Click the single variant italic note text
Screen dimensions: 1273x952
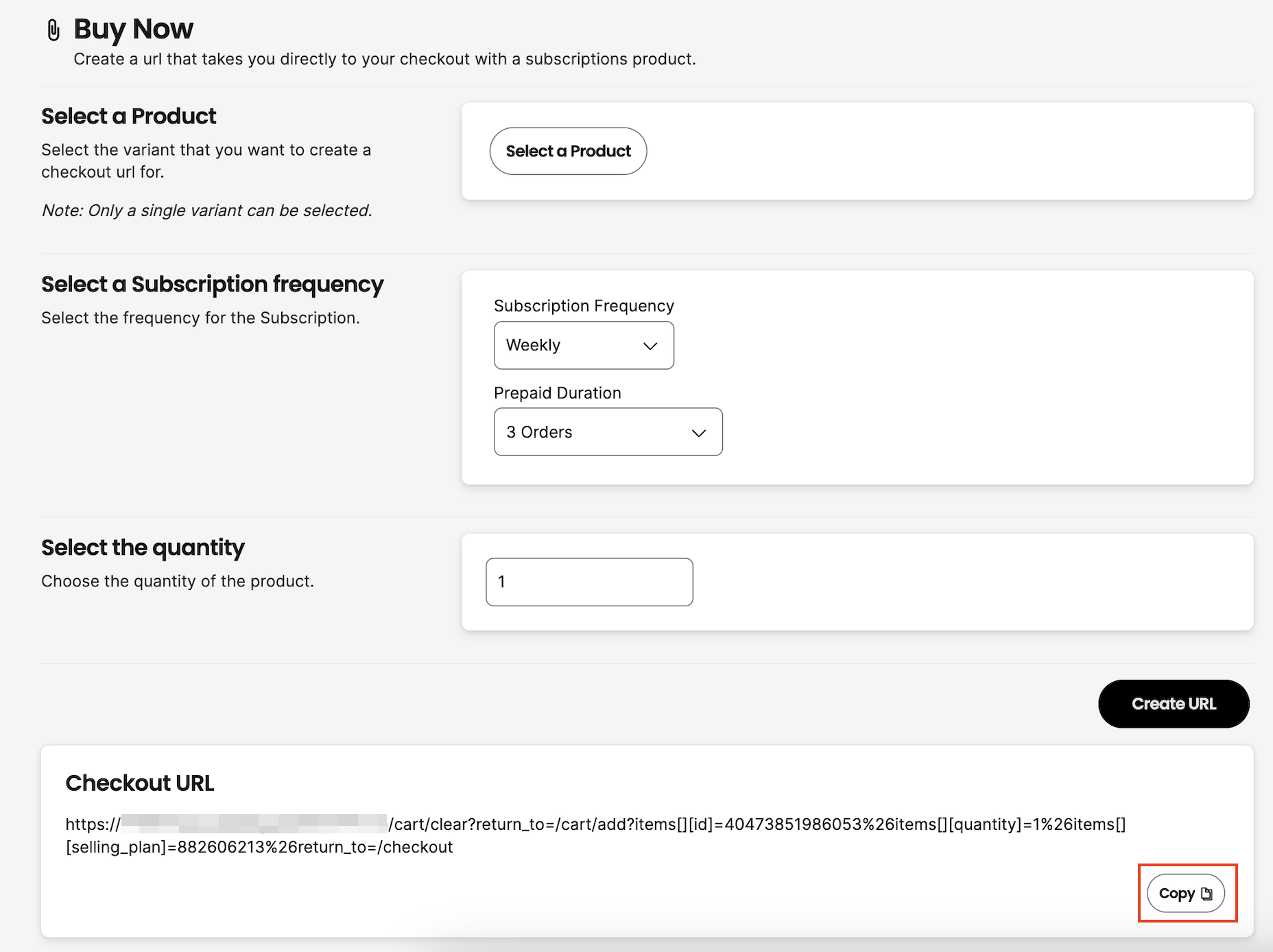point(207,211)
